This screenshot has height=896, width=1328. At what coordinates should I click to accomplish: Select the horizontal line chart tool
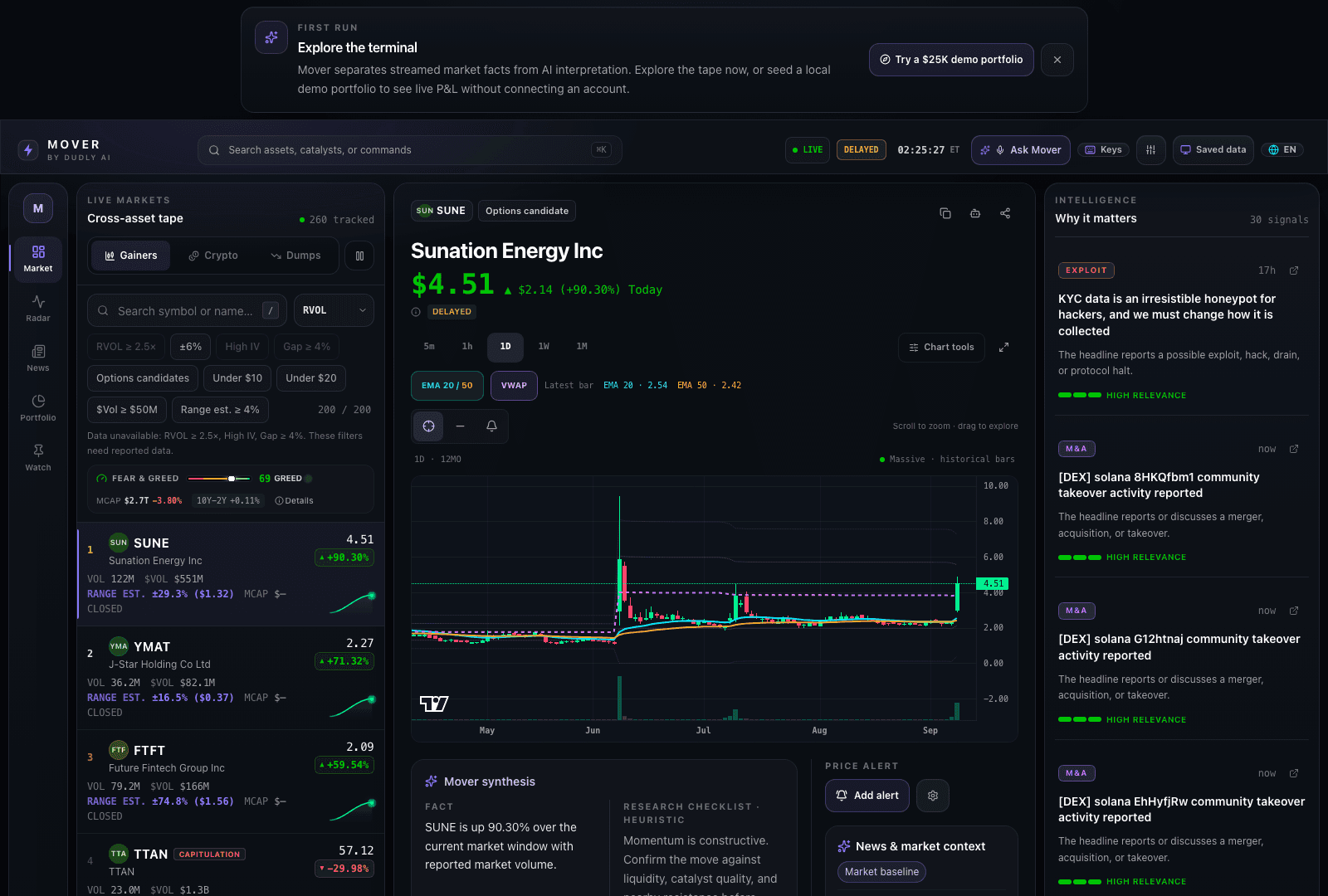pyautogui.click(x=460, y=426)
